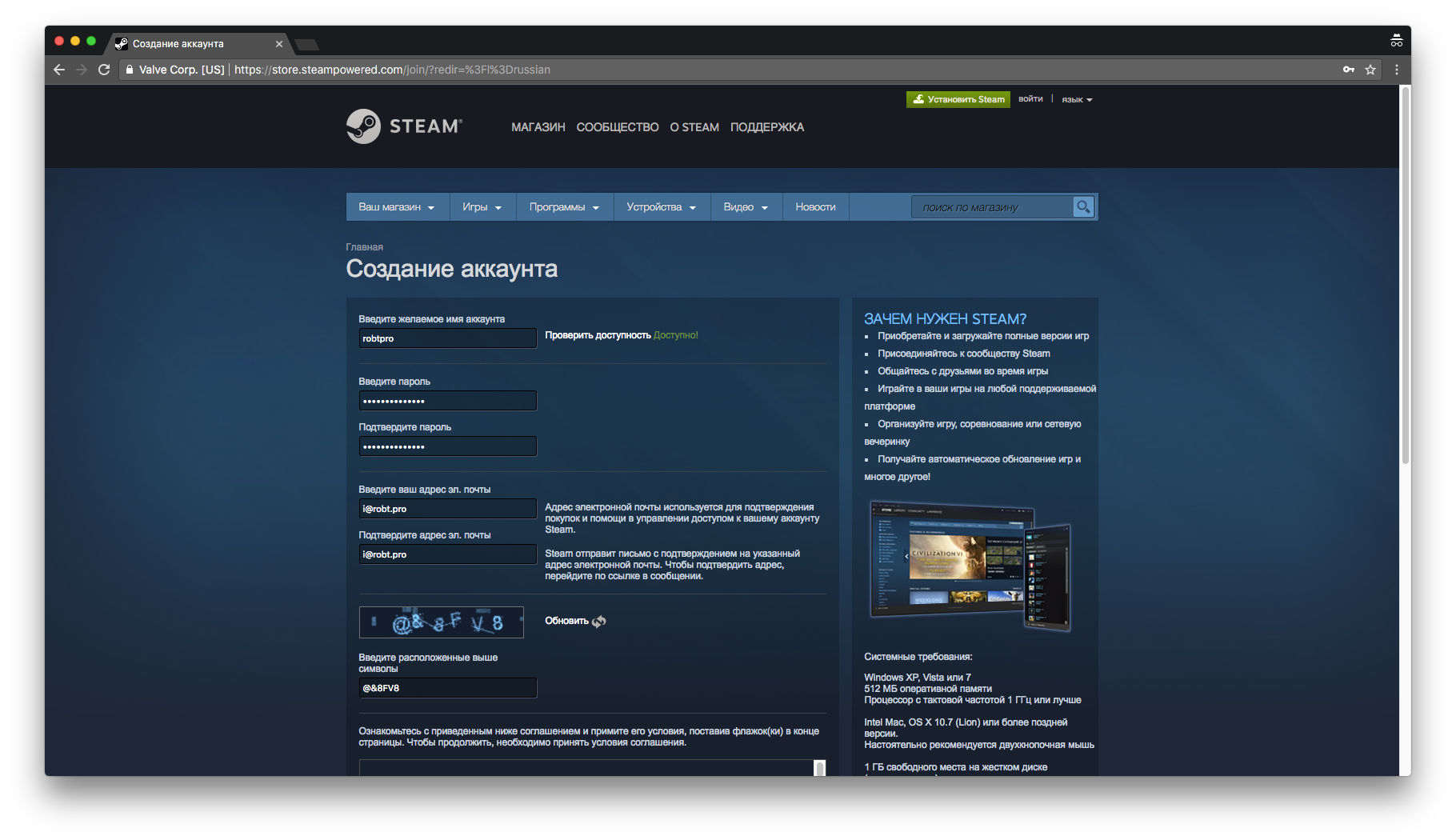This screenshot has width=1456, height=840.
Task: Expand the Ваш магазин dropdown
Action: pyautogui.click(x=397, y=207)
